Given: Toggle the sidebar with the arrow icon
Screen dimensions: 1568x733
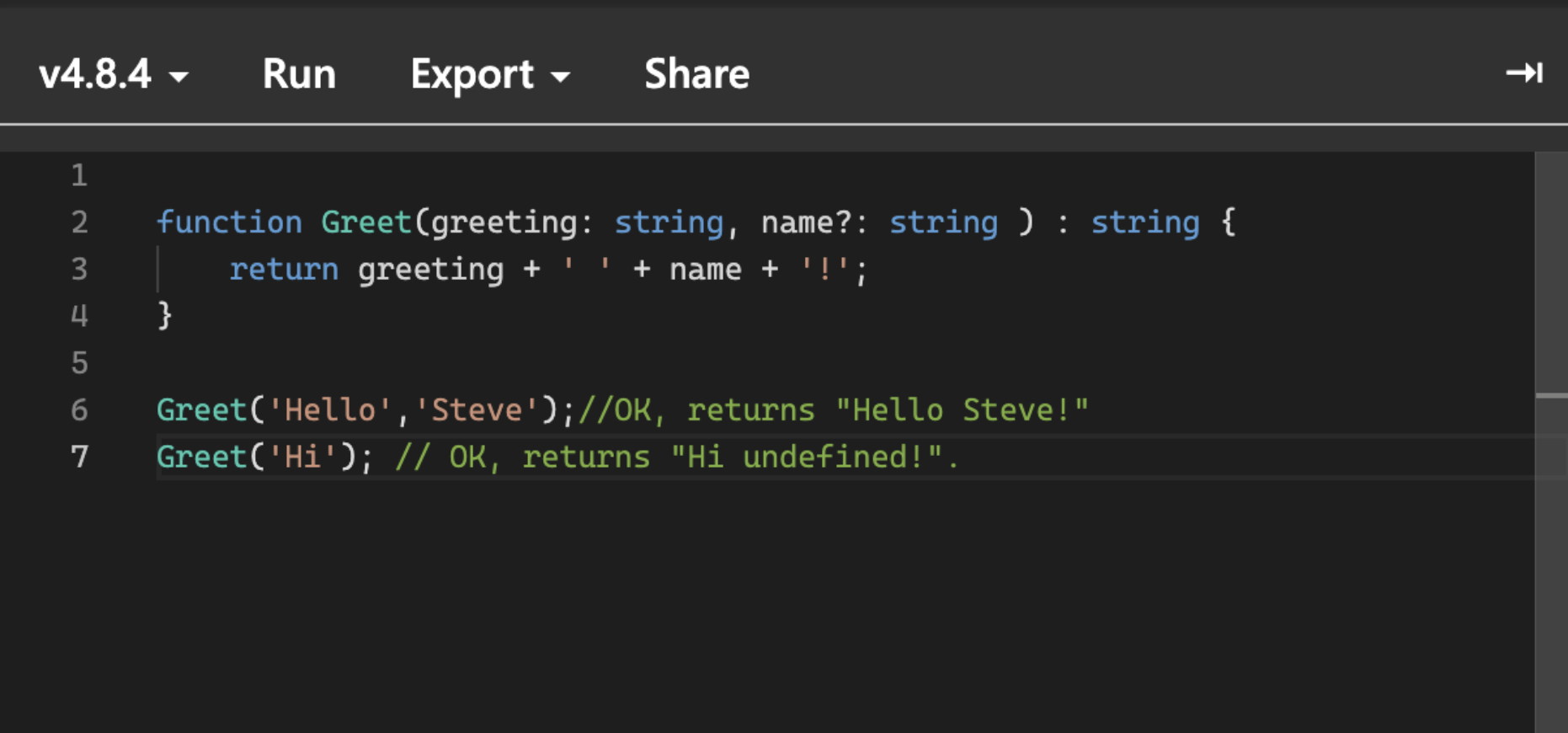Looking at the screenshot, I should (1523, 73).
